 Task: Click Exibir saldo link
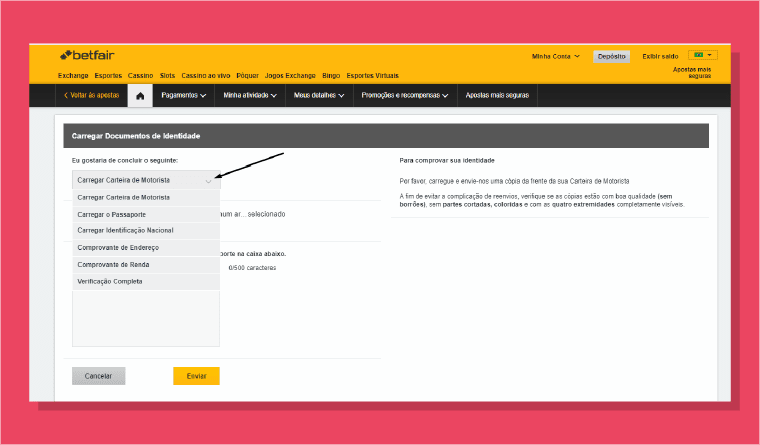click(660, 56)
